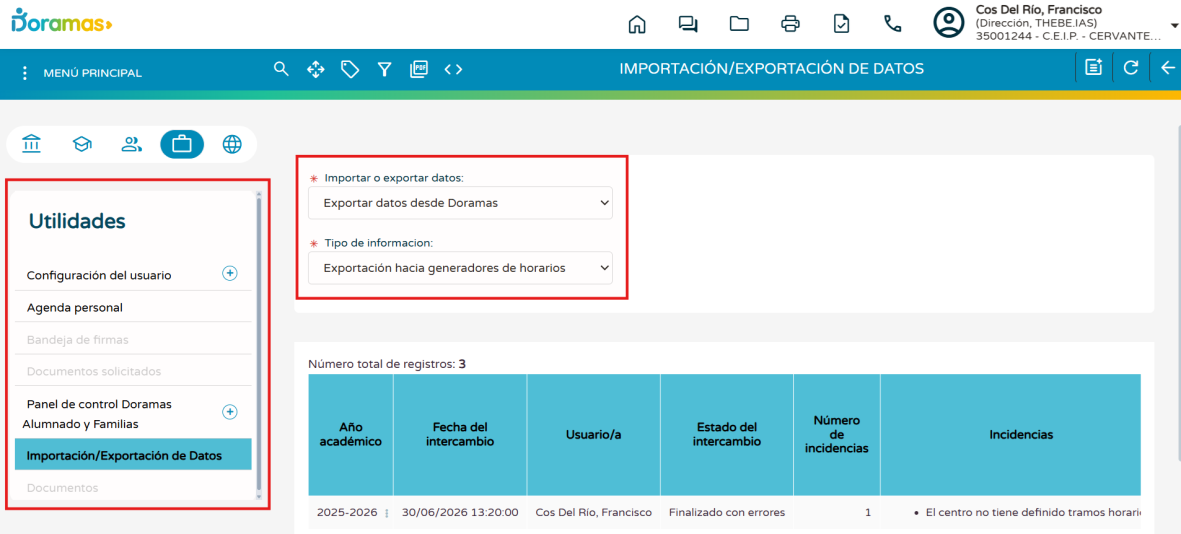Image resolution: width=1181 pixels, height=534 pixels.
Task: Open Importar o exportar datos dropdown
Action: pos(460,203)
